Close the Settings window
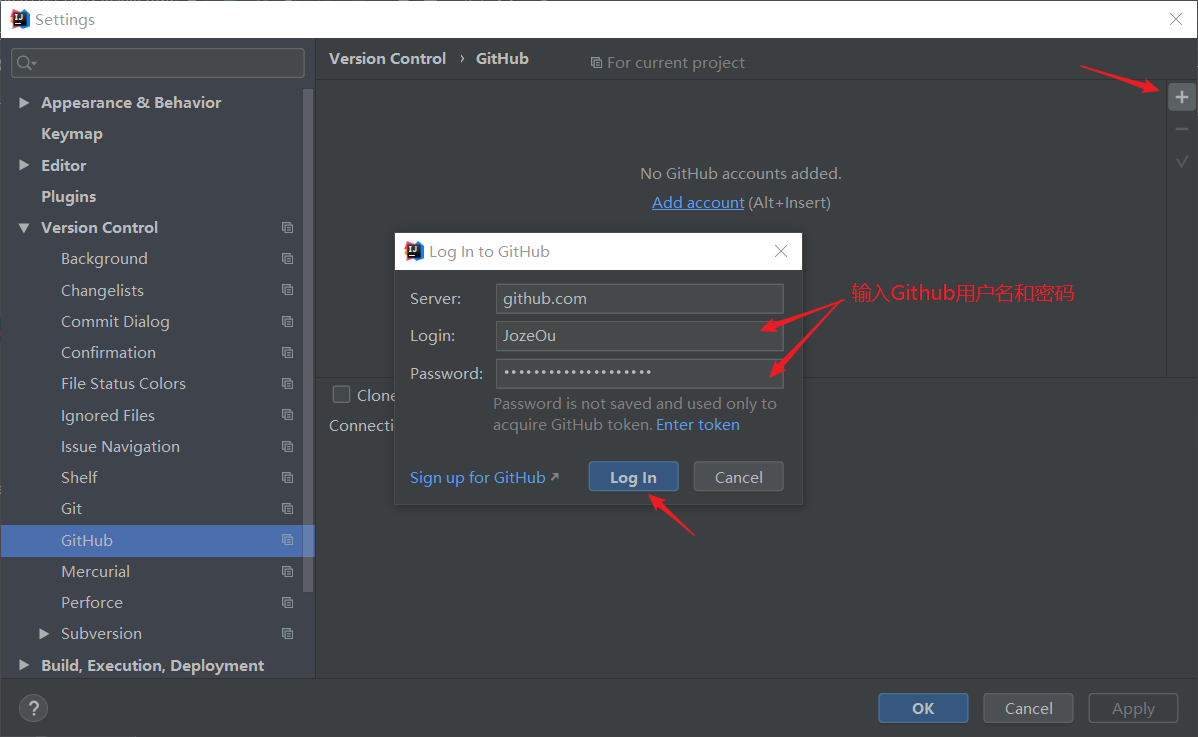This screenshot has height=737, width=1198. [x=1175, y=19]
